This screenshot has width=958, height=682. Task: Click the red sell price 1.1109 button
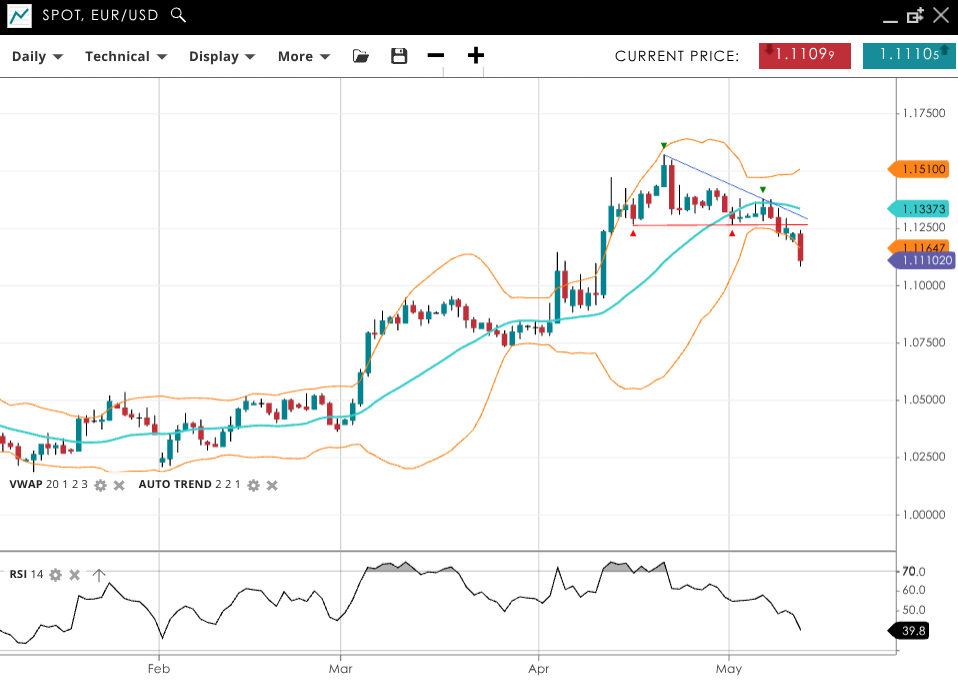click(x=805, y=56)
